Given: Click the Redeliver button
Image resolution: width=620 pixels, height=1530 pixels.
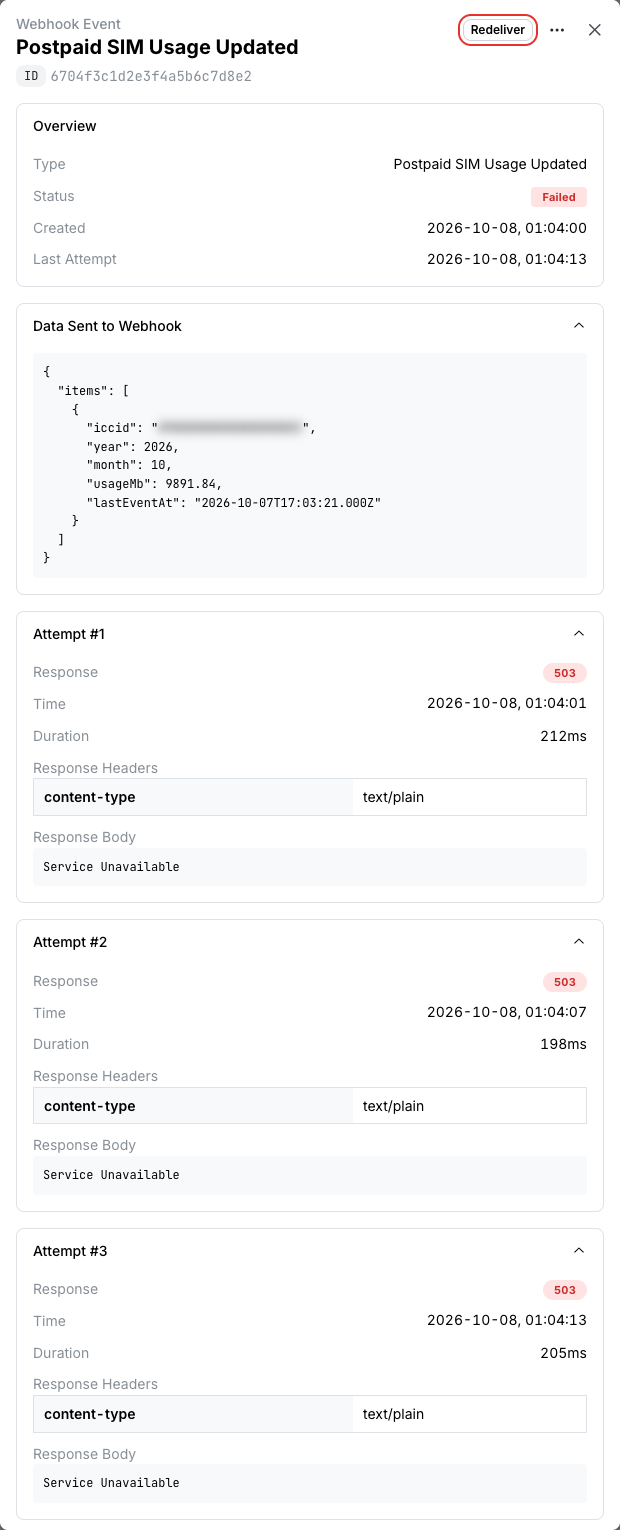Looking at the screenshot, I should 498,30.
